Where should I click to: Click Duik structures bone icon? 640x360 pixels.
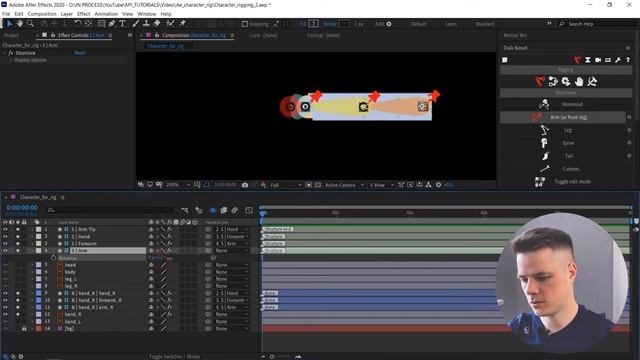coord(540,82)
